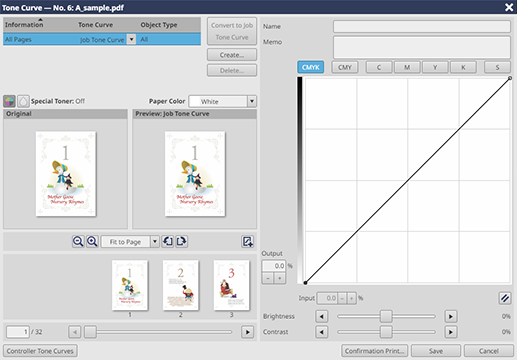Click the CMYK color toner icon
The height and width of the screenshot is (360, 517).
click(9, 101)
